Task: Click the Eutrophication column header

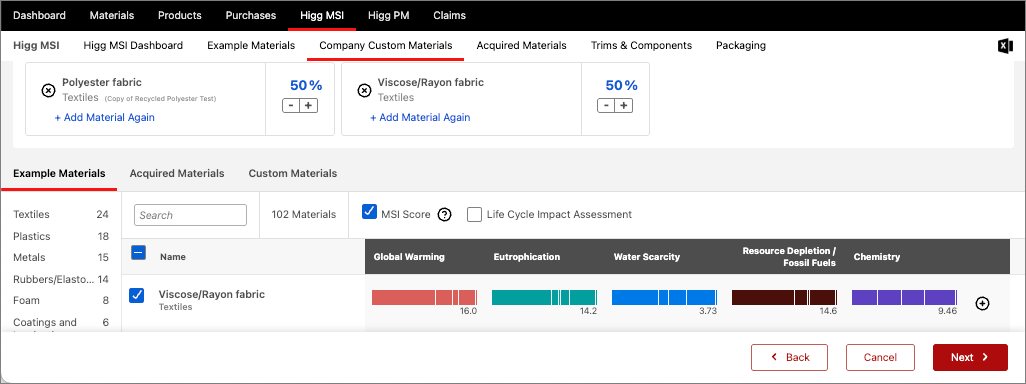Action: (527, 257)
